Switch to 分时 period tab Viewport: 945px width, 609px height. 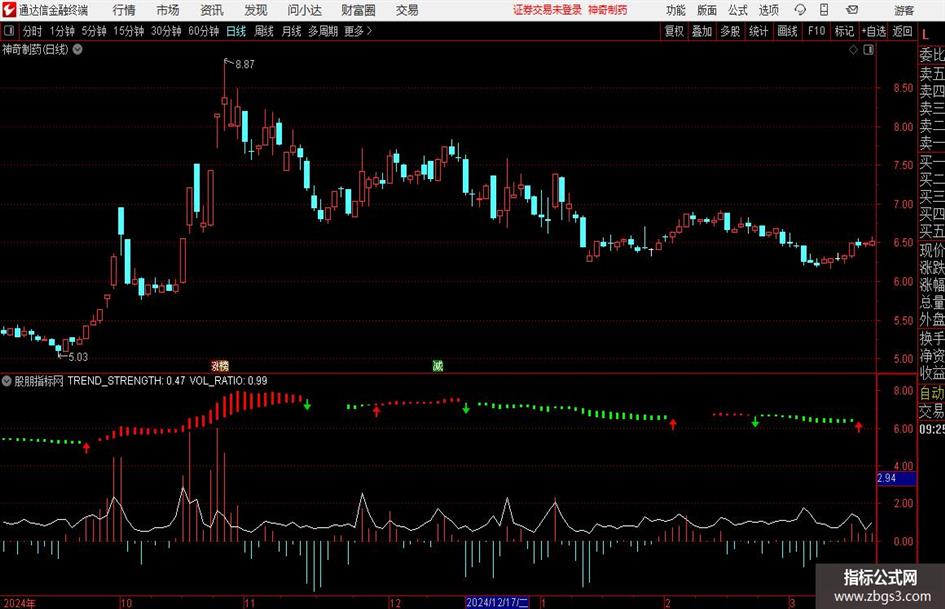pyautogui.click(x=33, y=31)
